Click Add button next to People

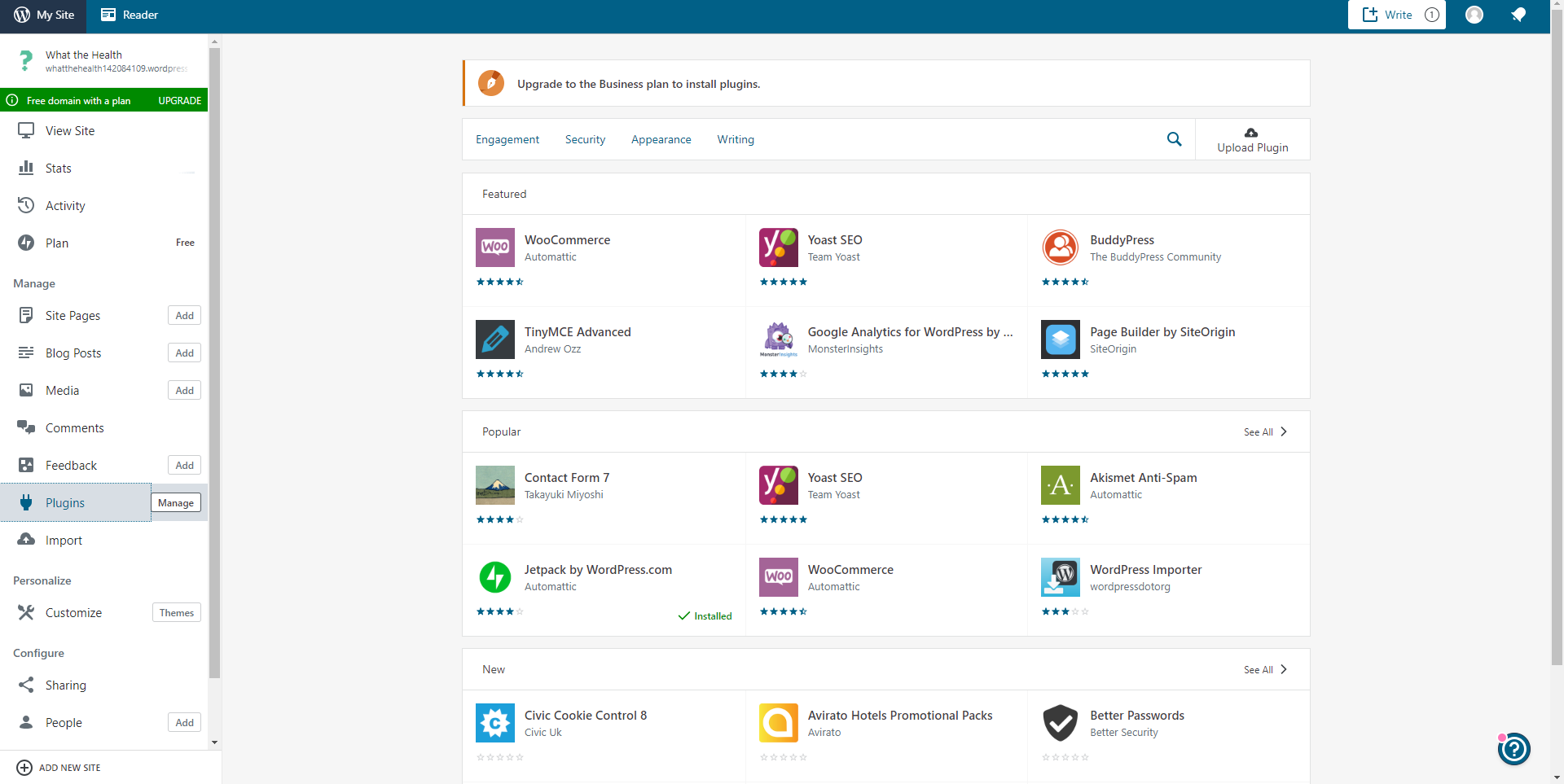click(x=185, y=723)
